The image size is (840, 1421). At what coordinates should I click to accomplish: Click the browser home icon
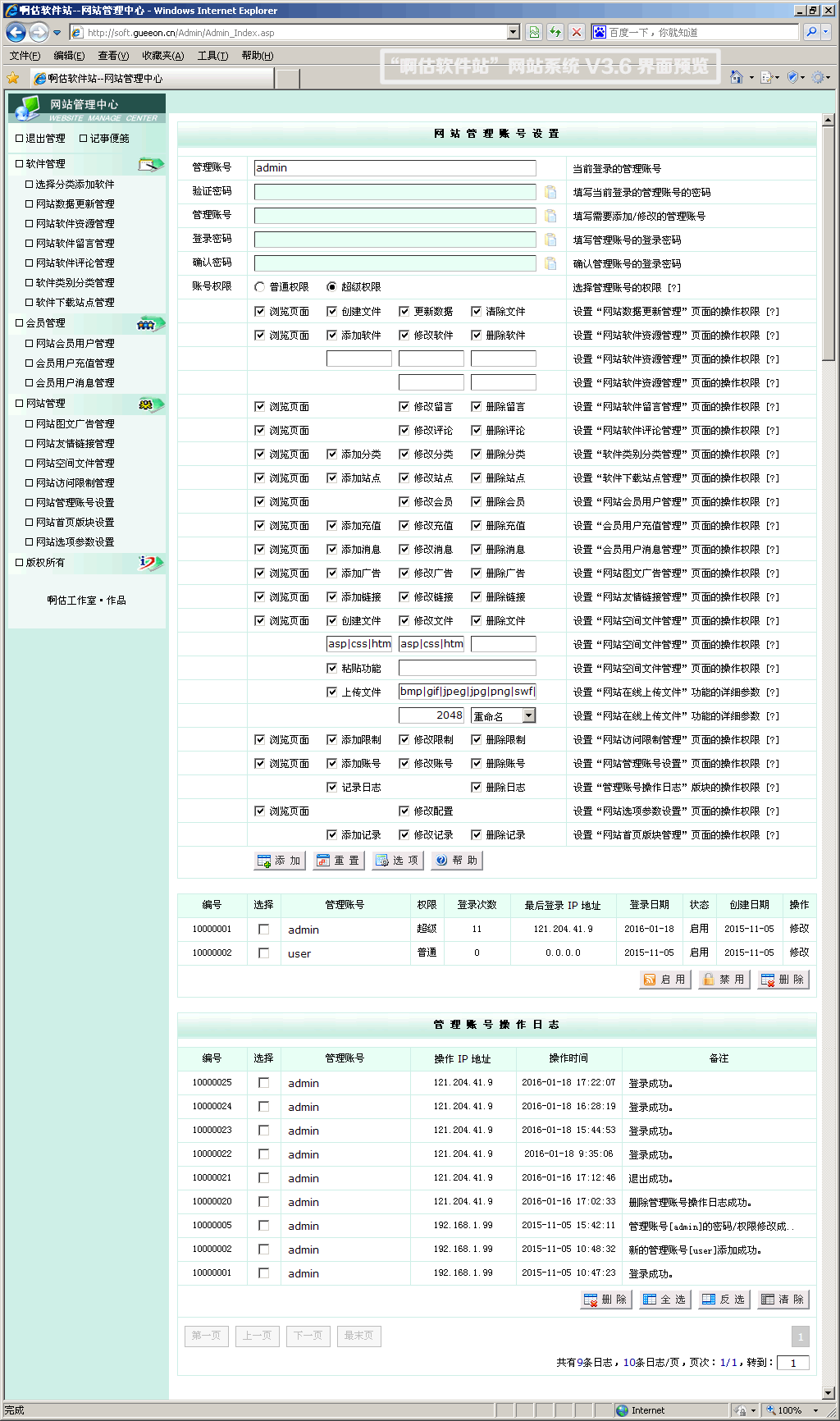coord(736,77)
